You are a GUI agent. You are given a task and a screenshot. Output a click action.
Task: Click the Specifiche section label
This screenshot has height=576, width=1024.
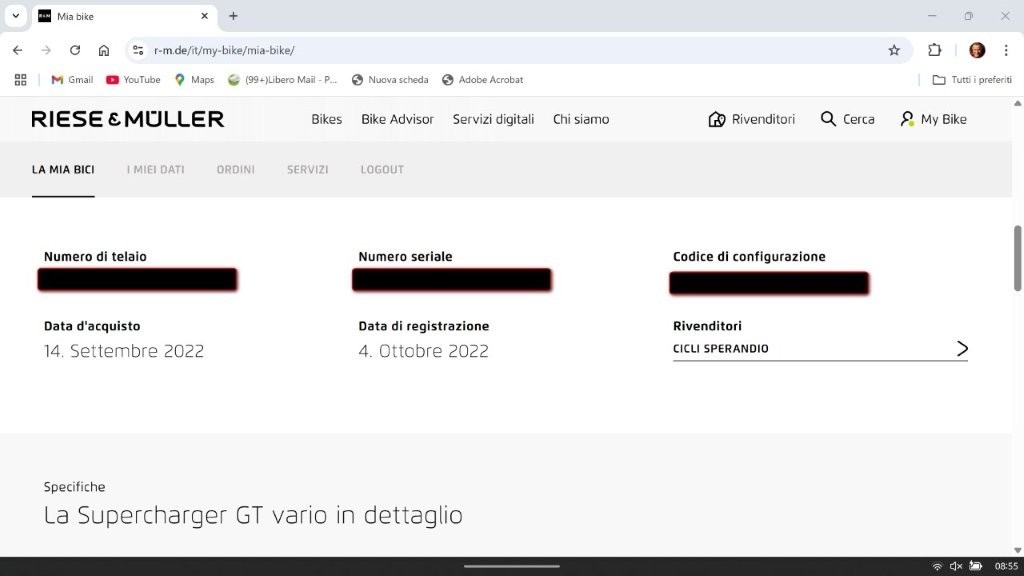tap(74, 487)
